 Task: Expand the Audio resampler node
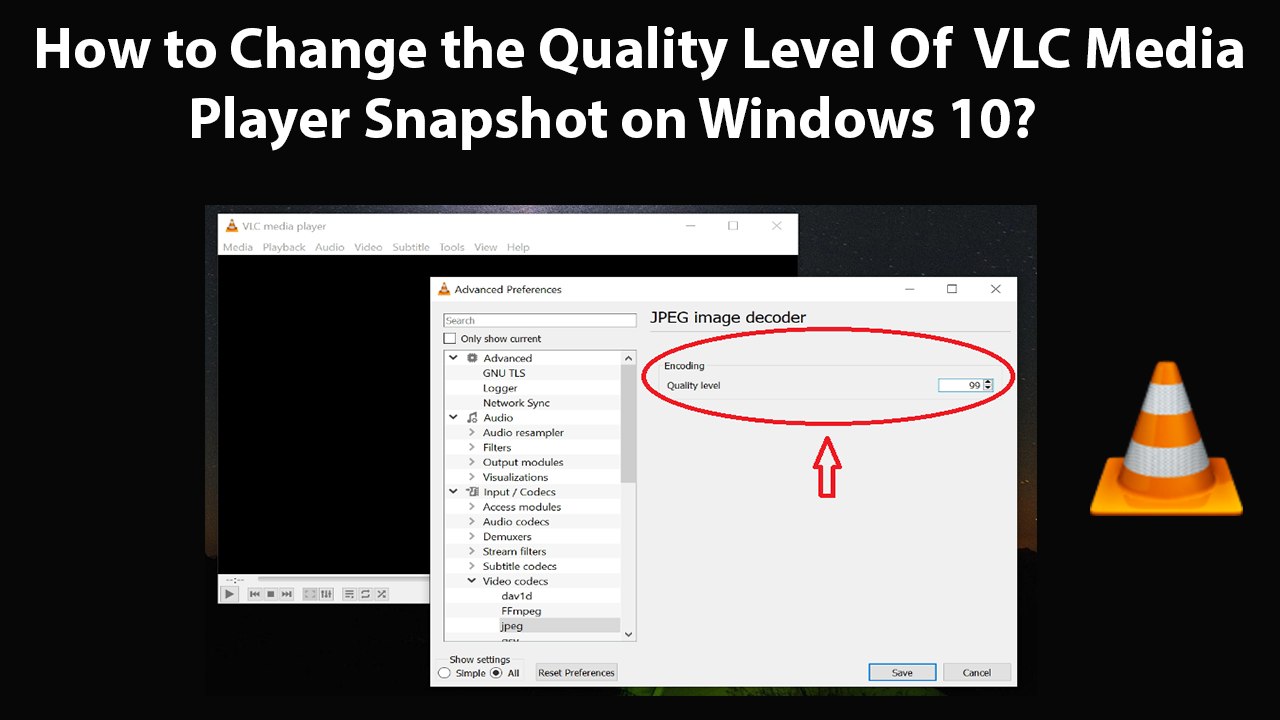coord(472,433)
